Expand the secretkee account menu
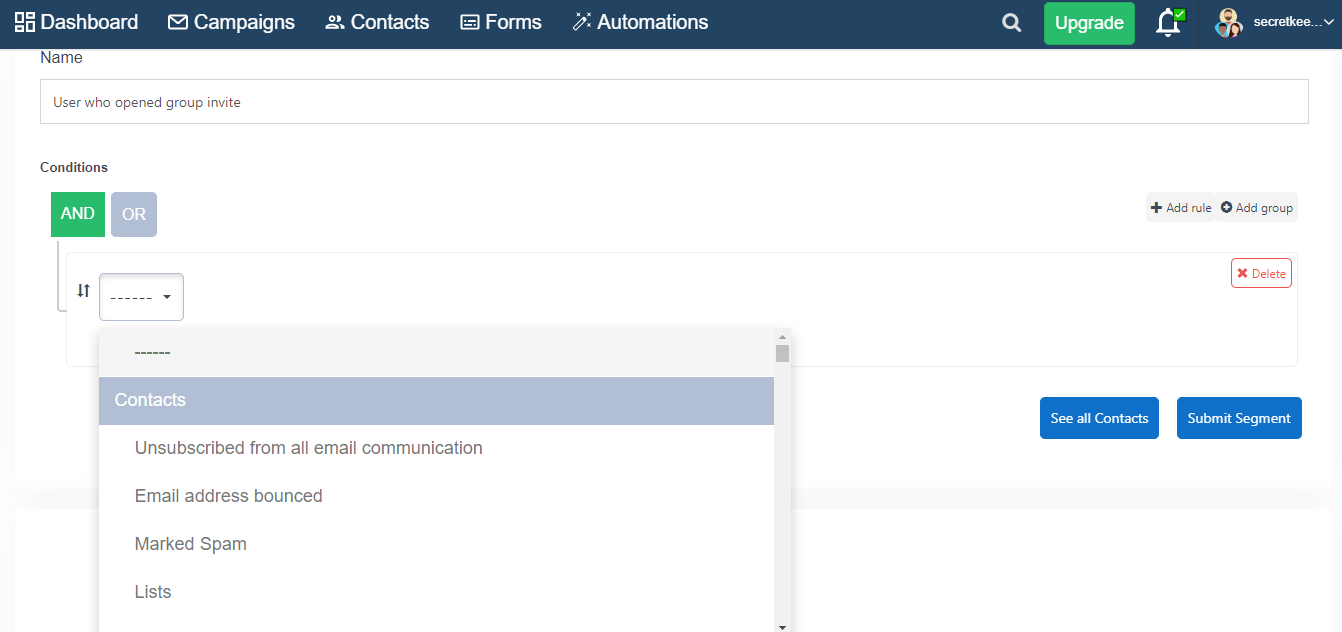This screenshot has height=632, width=1342. click(1293, 22)
